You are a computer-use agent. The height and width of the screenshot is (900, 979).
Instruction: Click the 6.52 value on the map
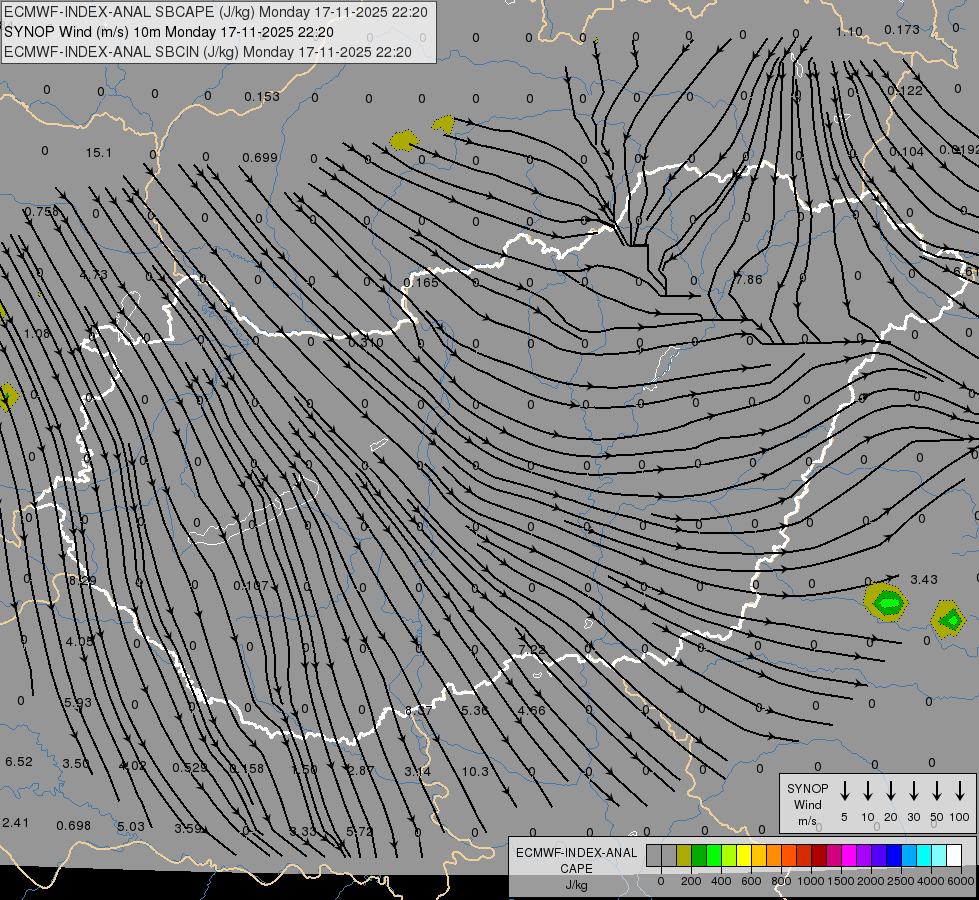(19, 761)
